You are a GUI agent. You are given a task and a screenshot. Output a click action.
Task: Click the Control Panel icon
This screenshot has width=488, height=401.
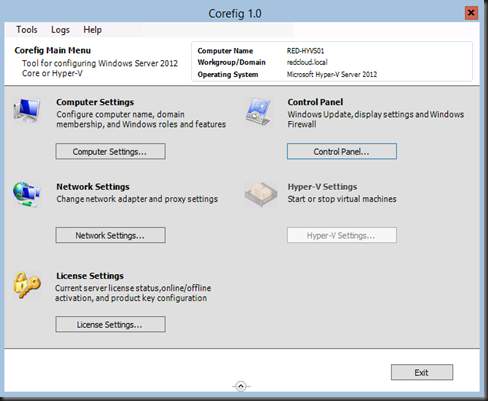(x=258, y=112)
